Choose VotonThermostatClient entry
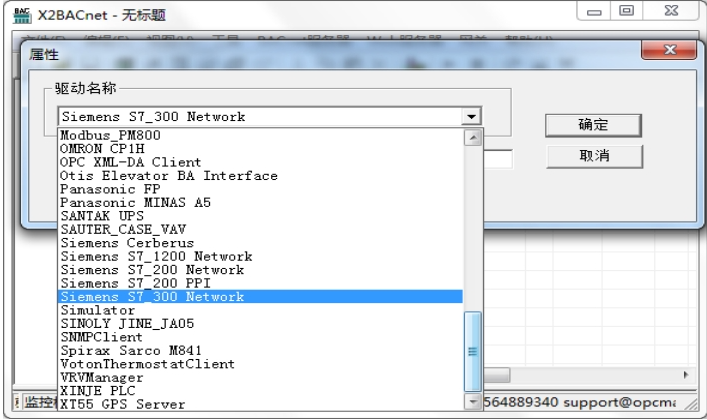707x420 pixels. [x=261, y=364]
